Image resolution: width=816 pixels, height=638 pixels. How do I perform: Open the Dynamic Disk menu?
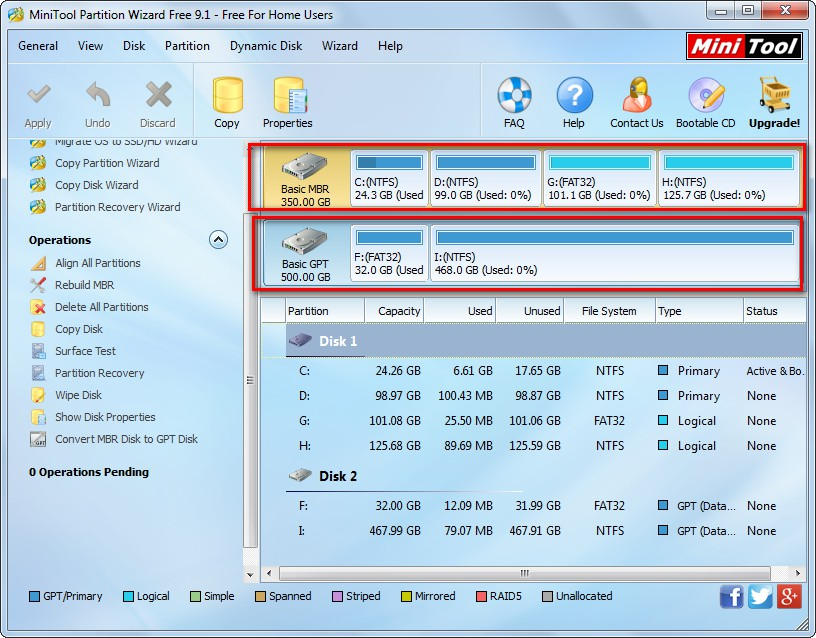coord(266,46)
